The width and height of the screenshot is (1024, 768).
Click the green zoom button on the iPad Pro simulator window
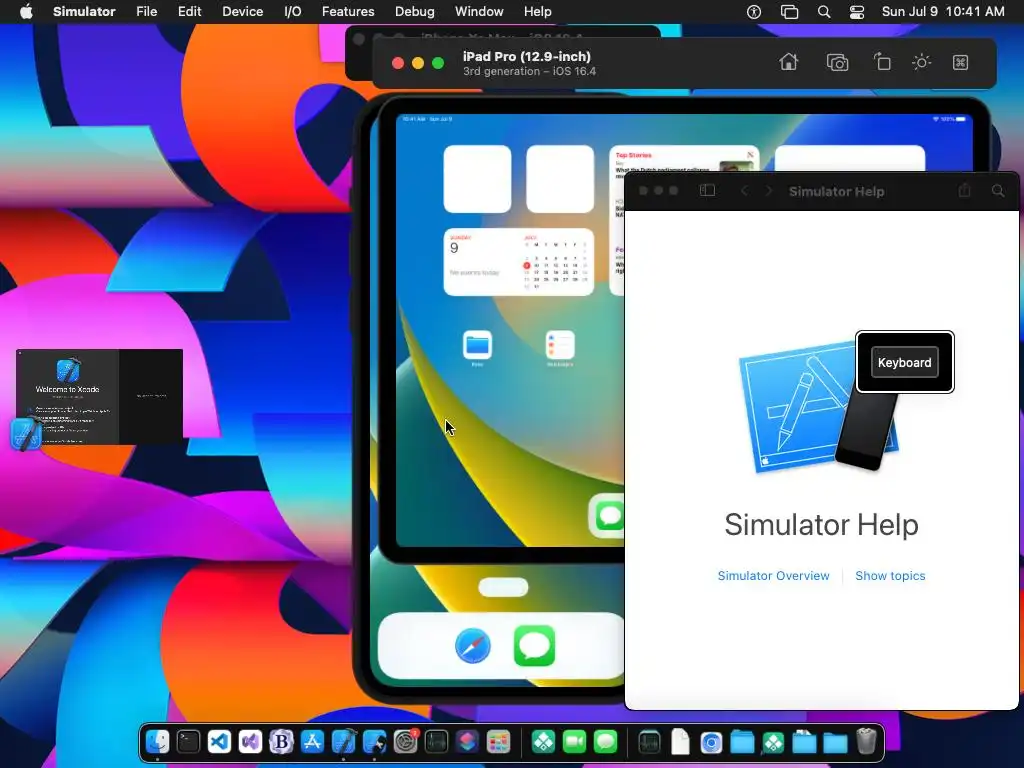point(438,63)
